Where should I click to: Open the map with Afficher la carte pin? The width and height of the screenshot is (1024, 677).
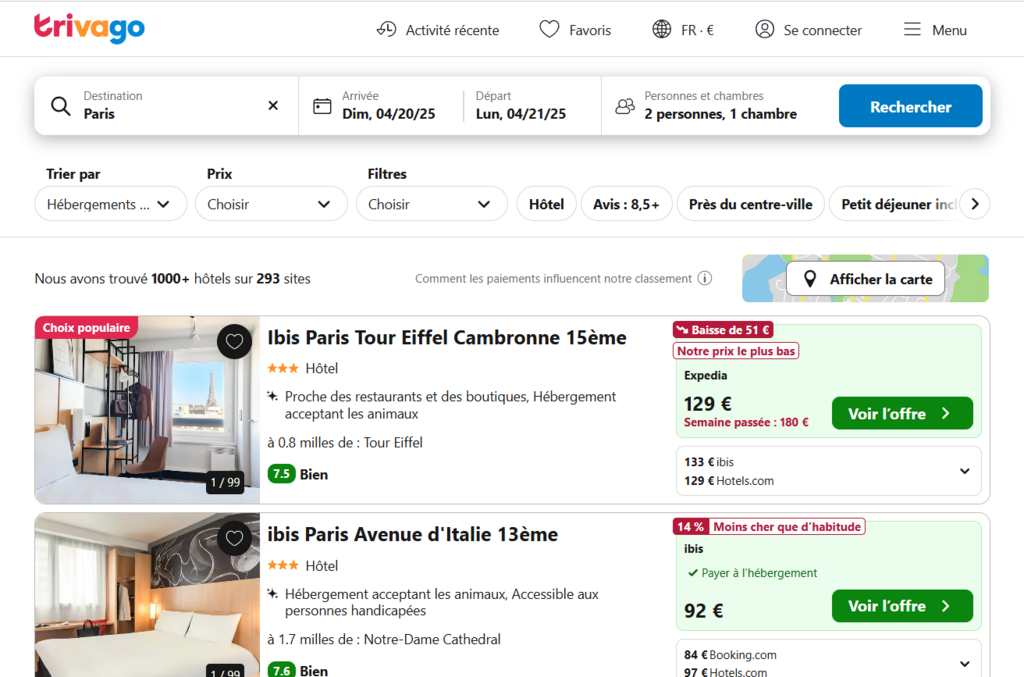pos(810,279)
